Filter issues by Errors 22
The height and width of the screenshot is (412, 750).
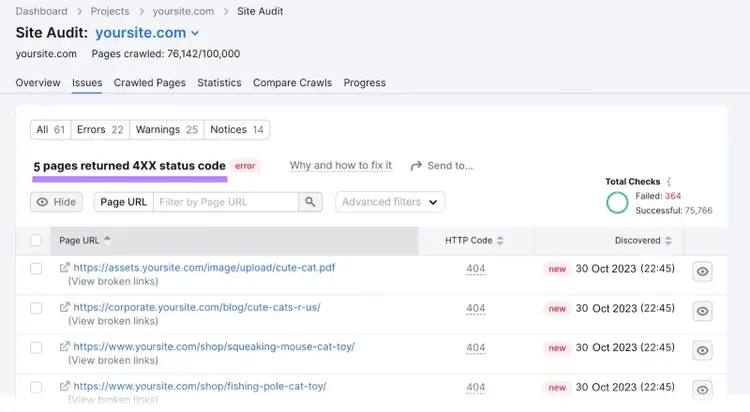[100, 130]
